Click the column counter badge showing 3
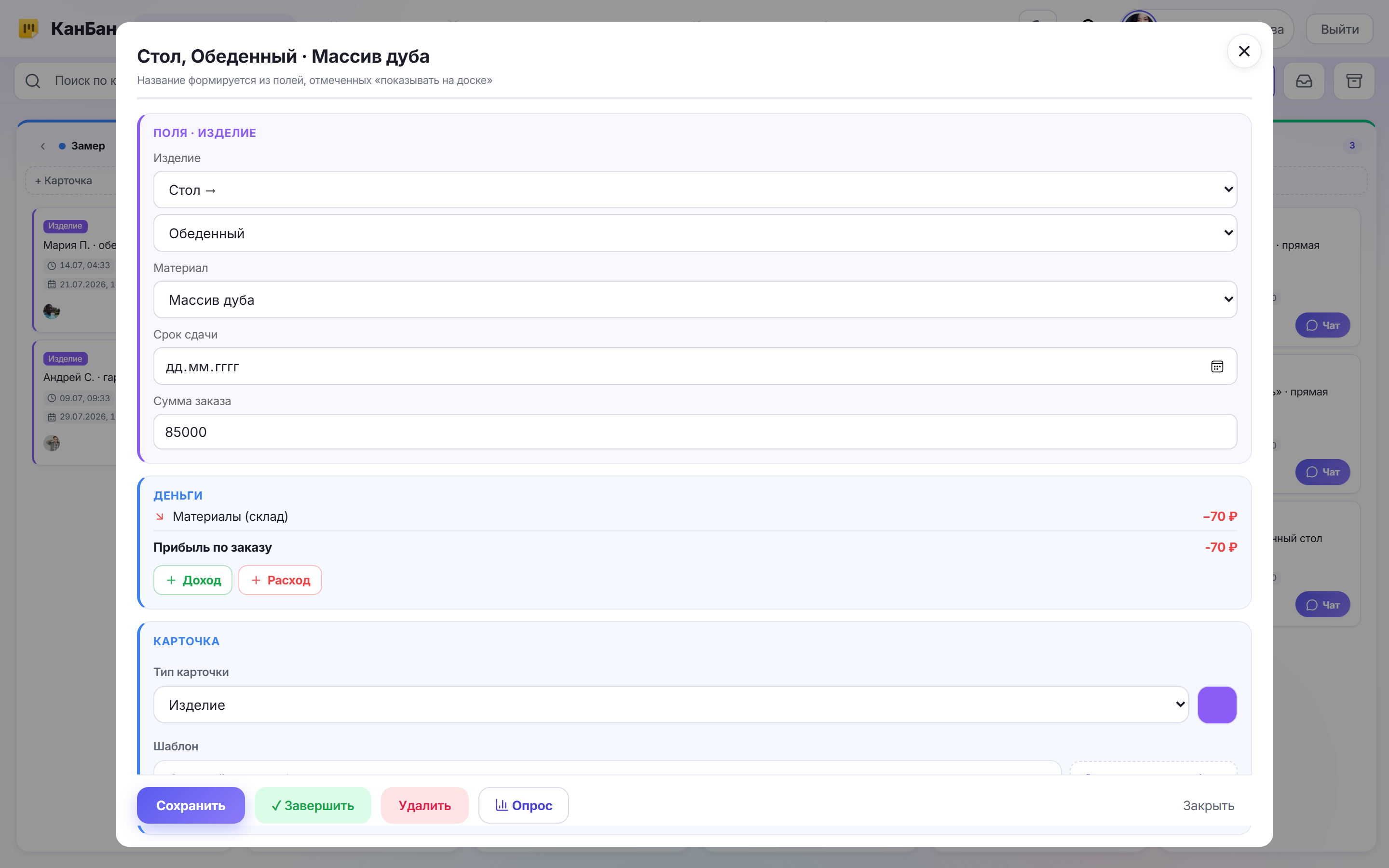1389x868 pixels. tap(1352, 145)
